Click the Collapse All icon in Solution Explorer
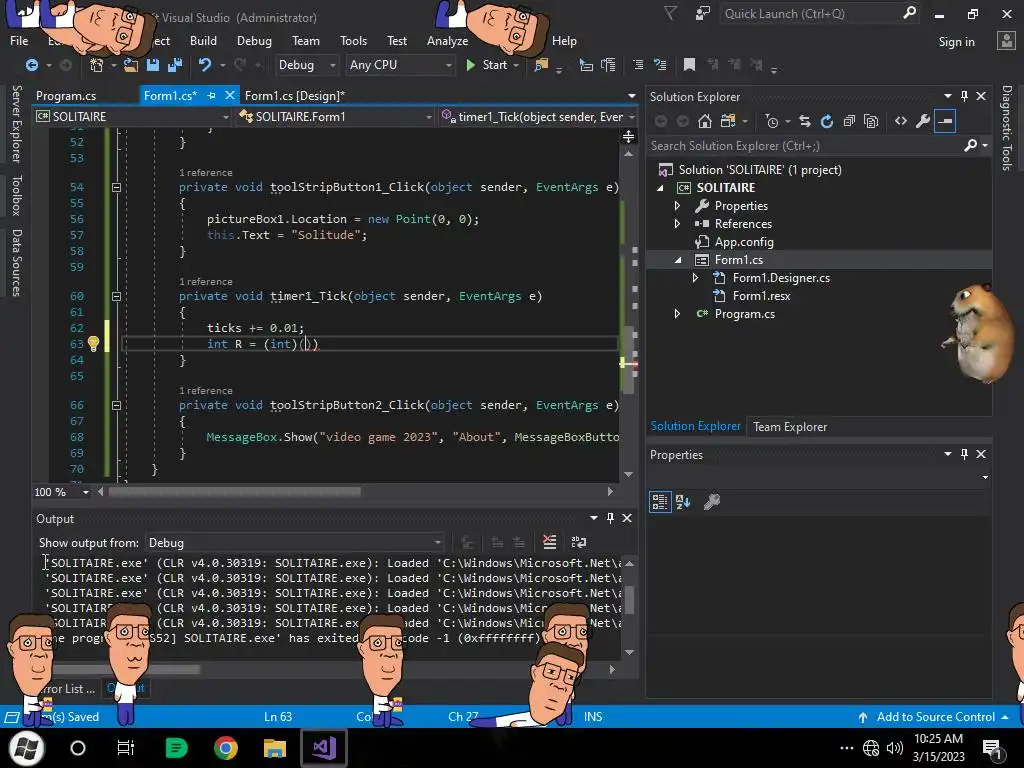This screenshot has height=768, width=1024. tap(849, 121)
